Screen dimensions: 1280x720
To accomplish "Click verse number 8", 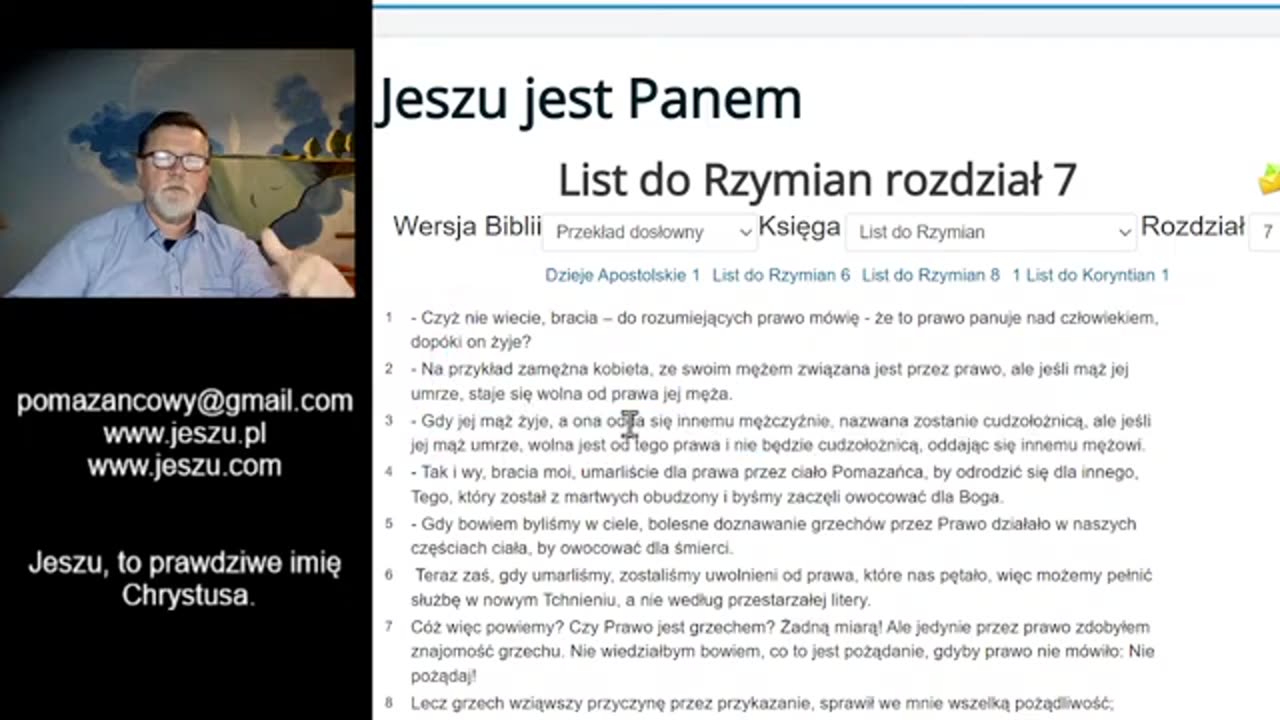I will coord(389,703).
